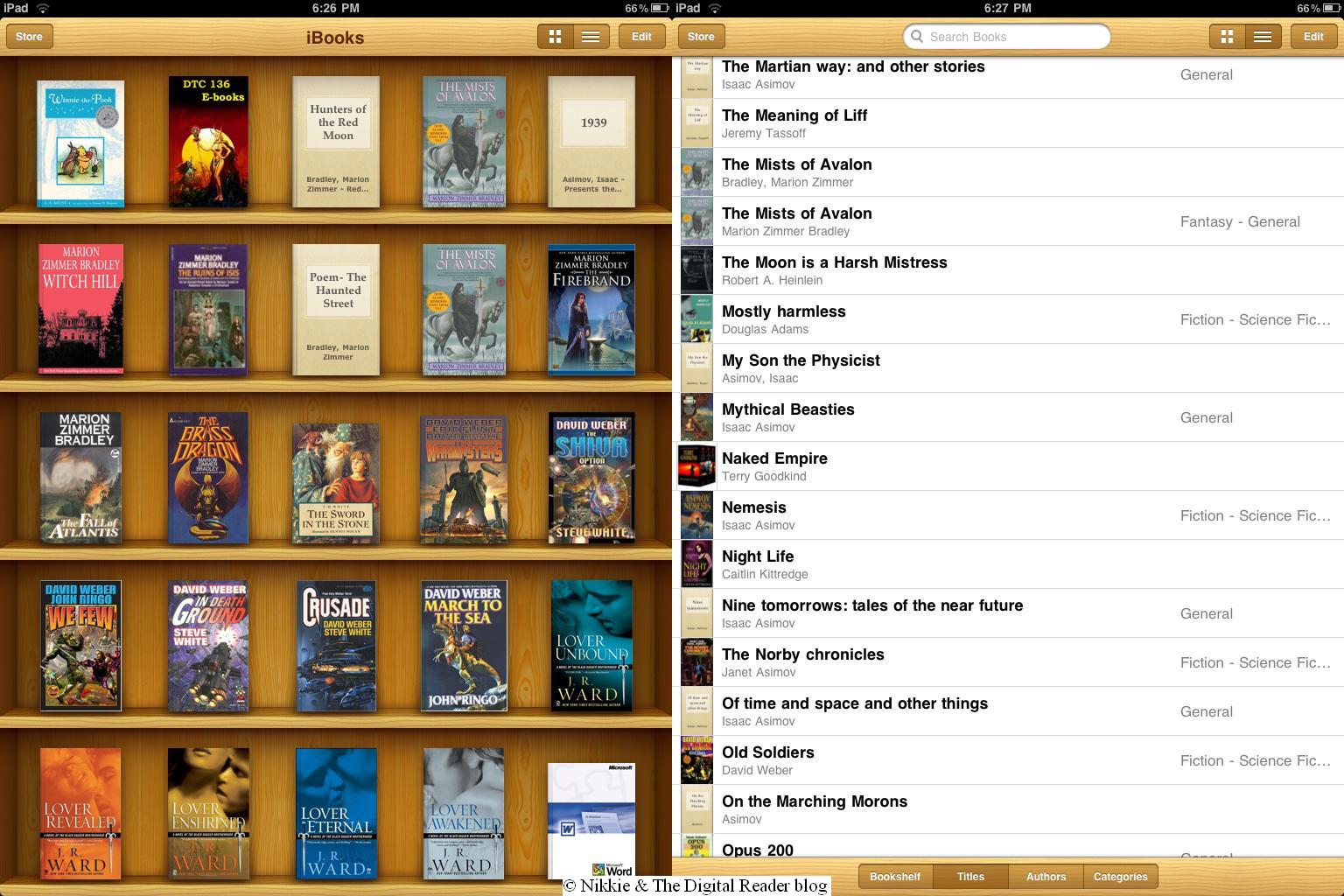
Task: Open Mists of Avalon tagged 'Fantasy - General'
Action: click(x=1008, y=221)
